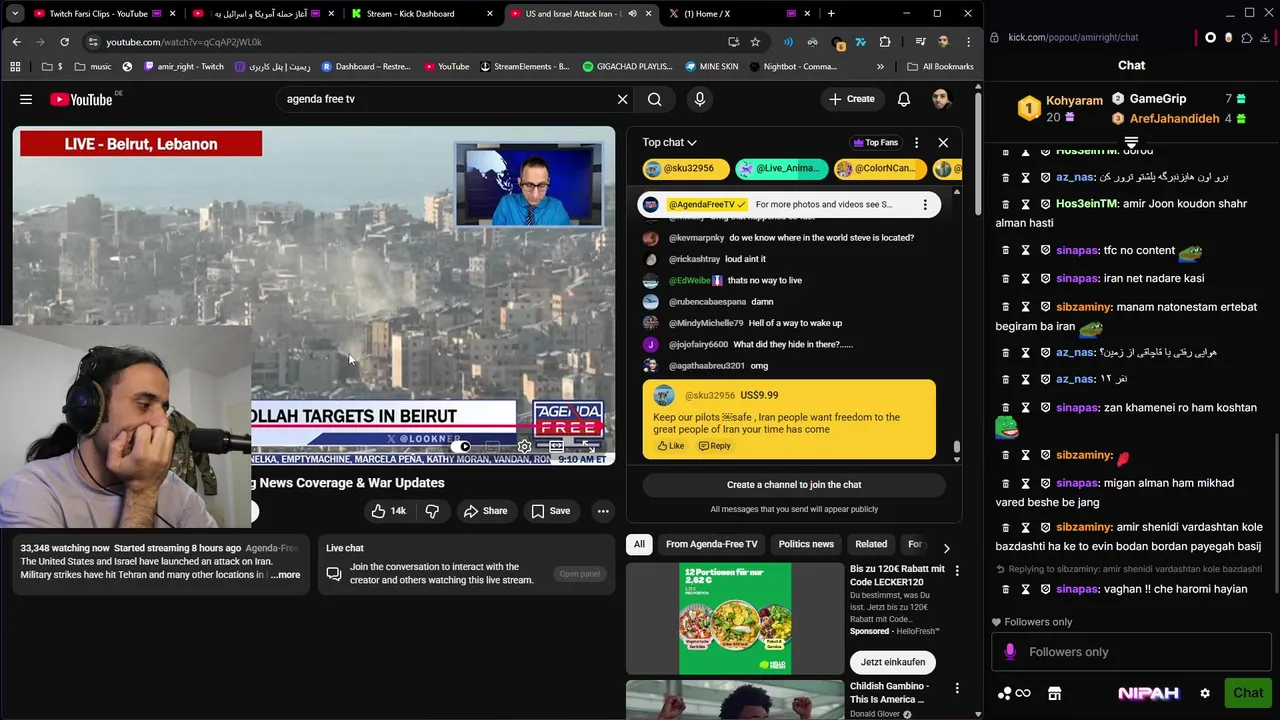This screenshot has width=1280, height=720.
Task: Start voice search with microphone icon
Action: 700,99
